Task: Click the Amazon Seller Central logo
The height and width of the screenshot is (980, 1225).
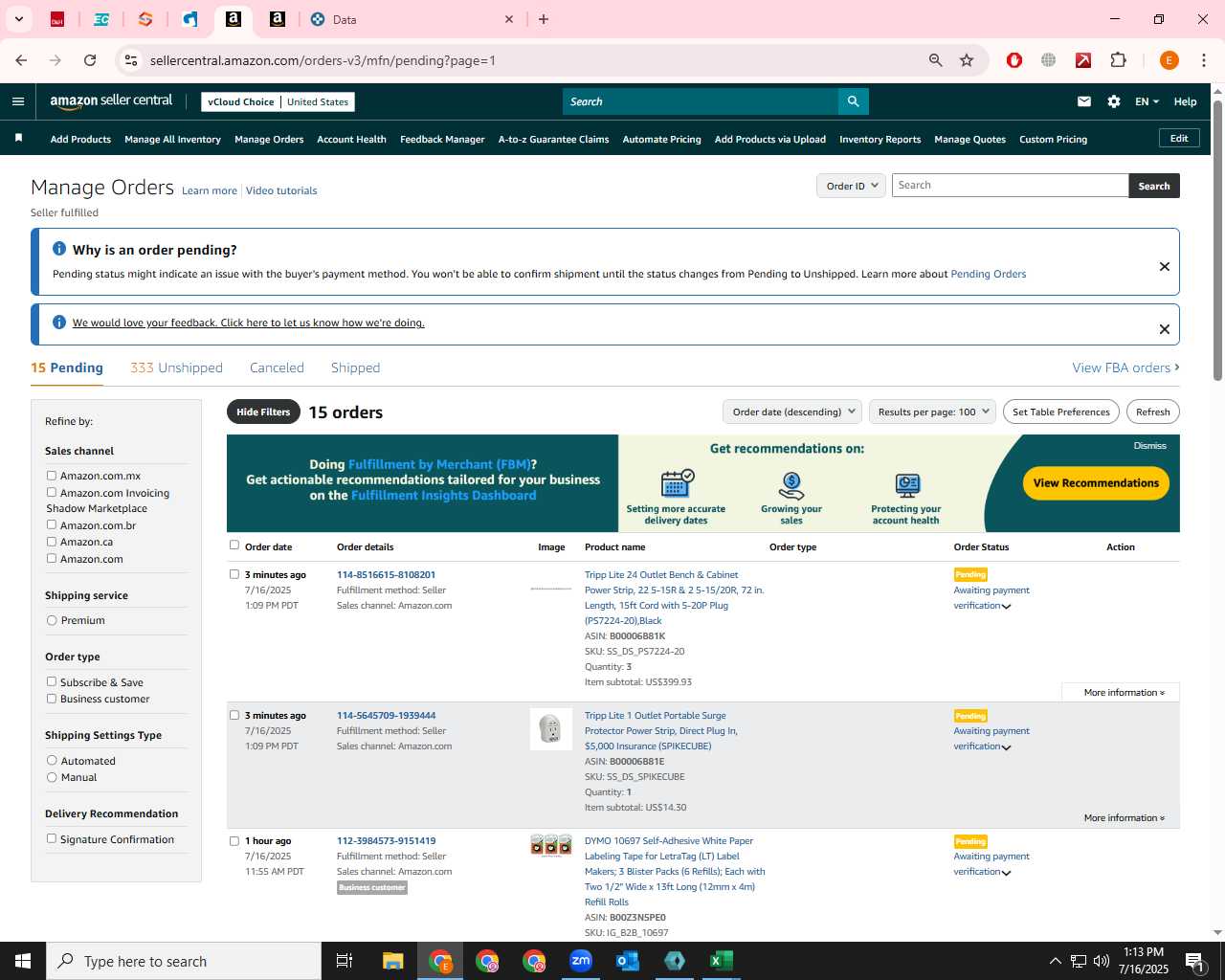Action: (111, 101)
